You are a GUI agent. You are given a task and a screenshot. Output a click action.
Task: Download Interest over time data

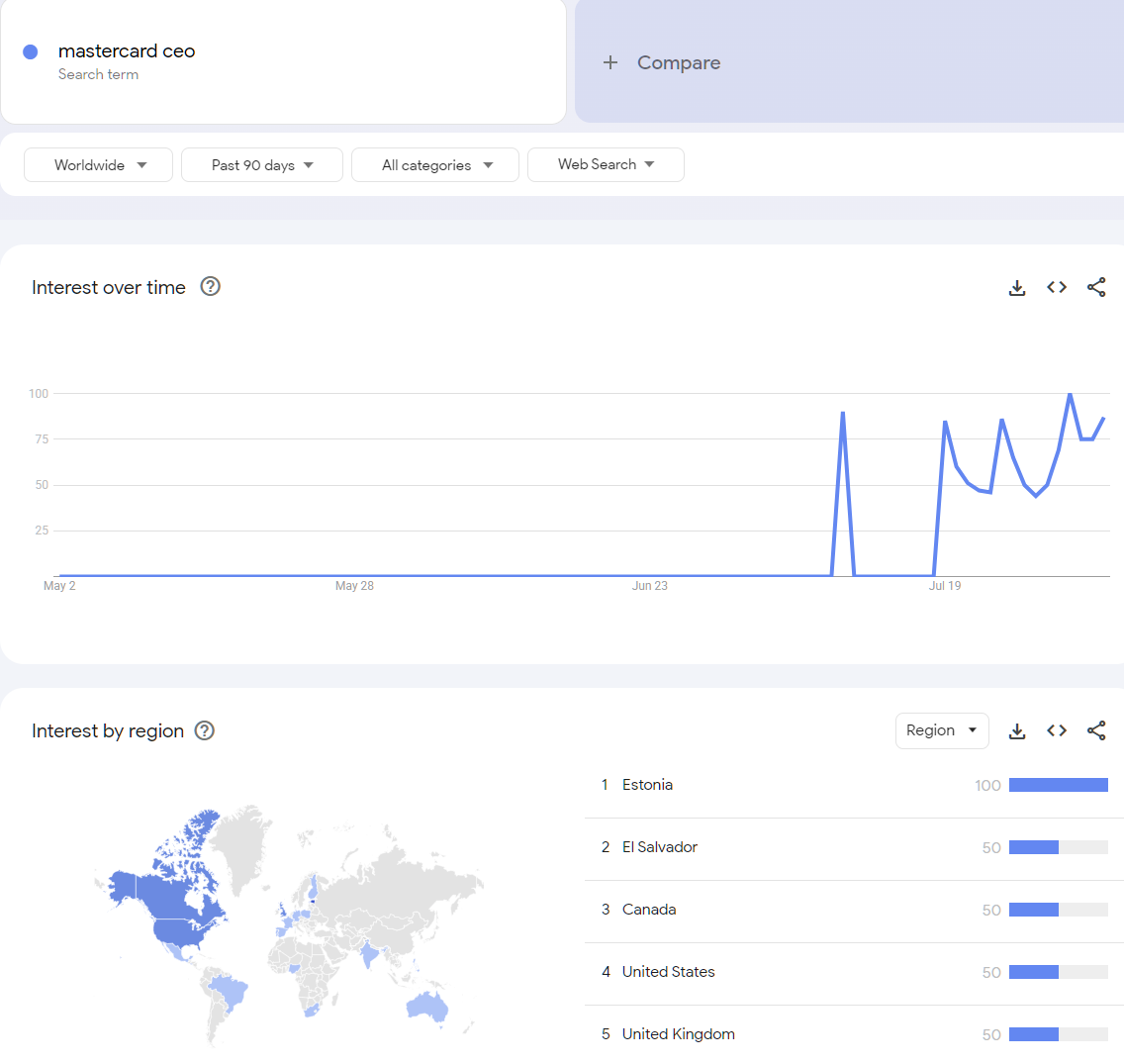(1016, 287)
